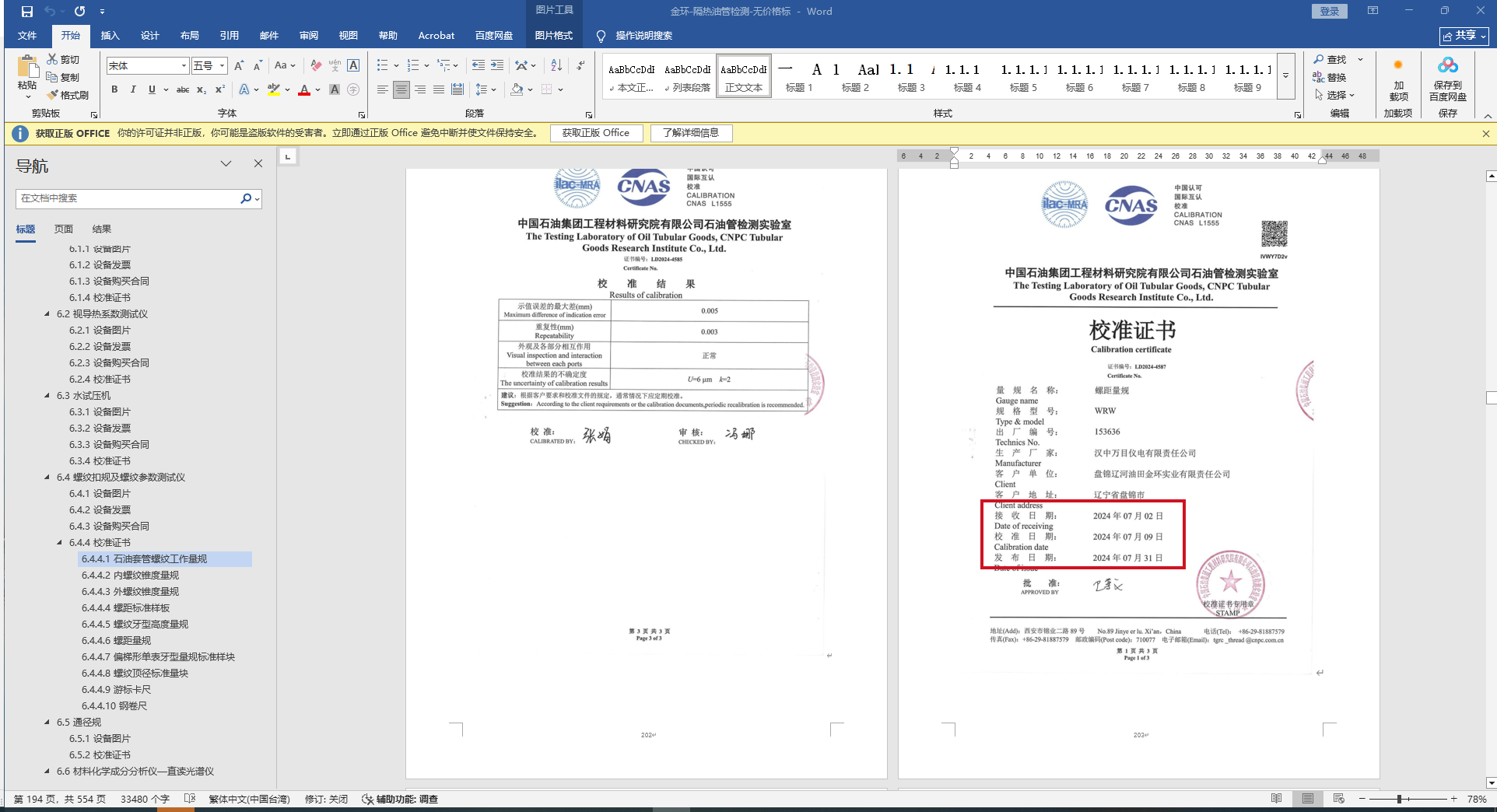Align text to the right

click(x=419, y=90)
